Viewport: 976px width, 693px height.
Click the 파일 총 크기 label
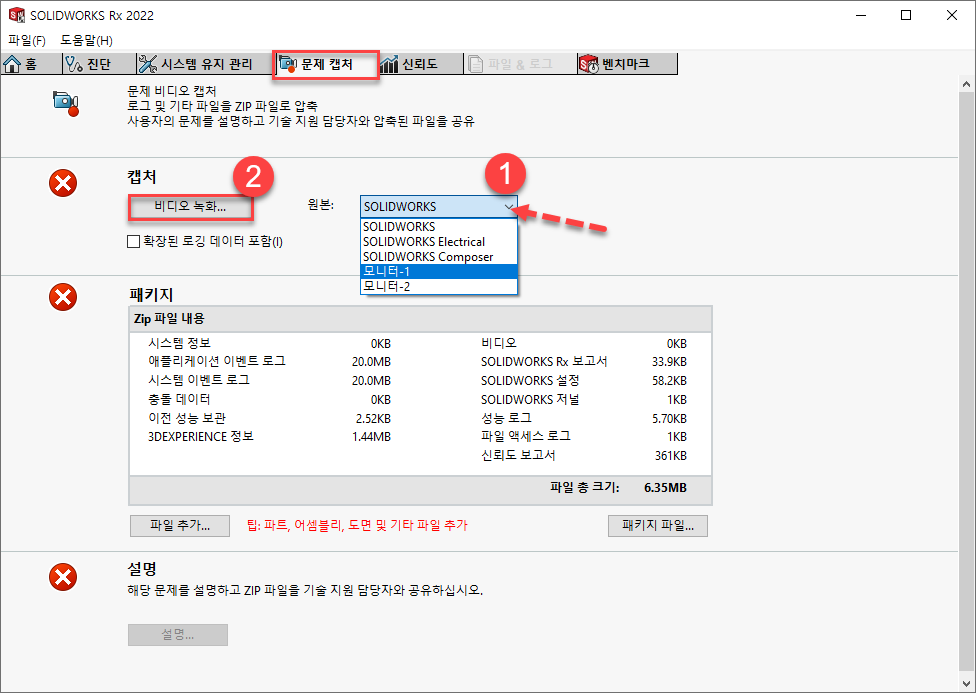click(584, 488)
